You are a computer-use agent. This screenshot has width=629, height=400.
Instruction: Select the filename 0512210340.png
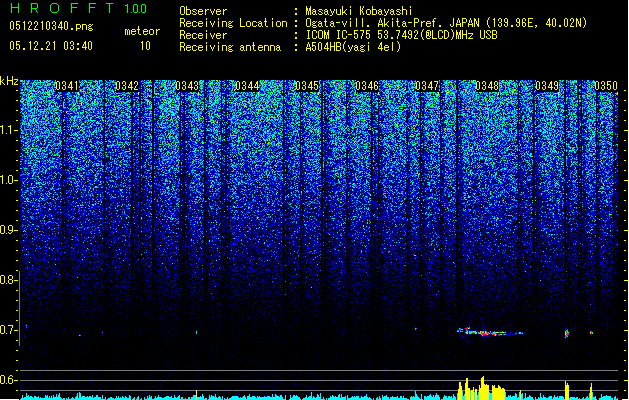coord(51,27)
